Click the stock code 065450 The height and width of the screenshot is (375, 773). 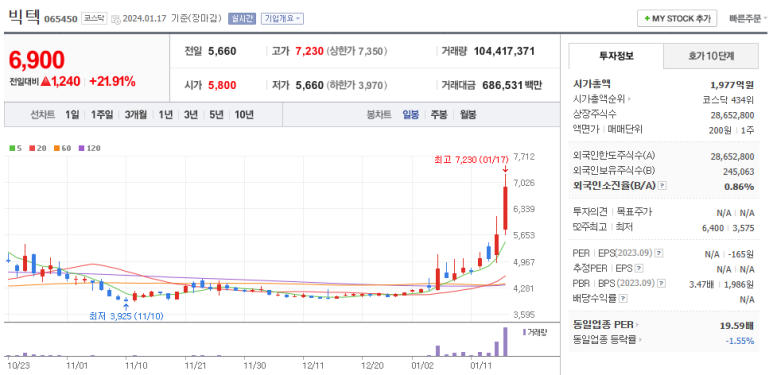tap(61, 19)
